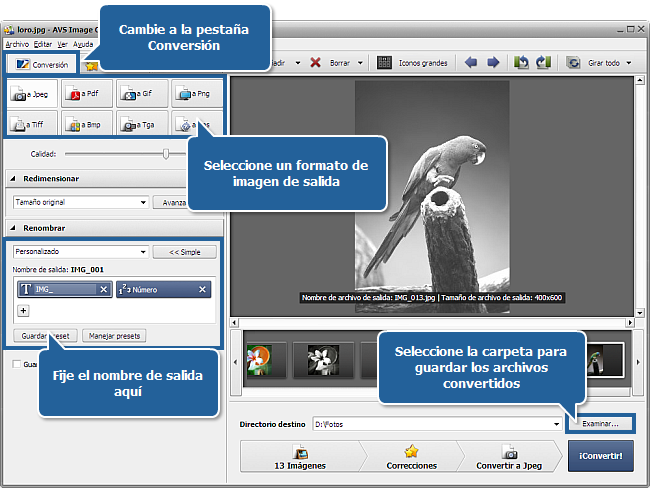Click the Bmp format button

[x=88, y=125]
